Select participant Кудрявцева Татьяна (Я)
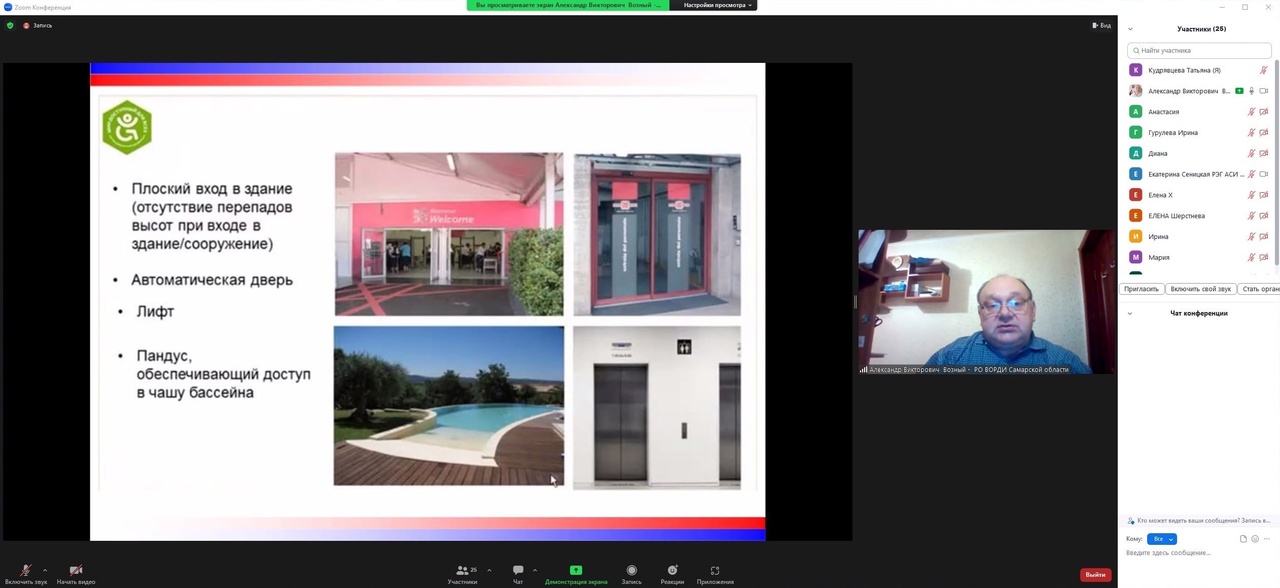The width and height of the screenshot is (1280, 588). point(1199,70)
